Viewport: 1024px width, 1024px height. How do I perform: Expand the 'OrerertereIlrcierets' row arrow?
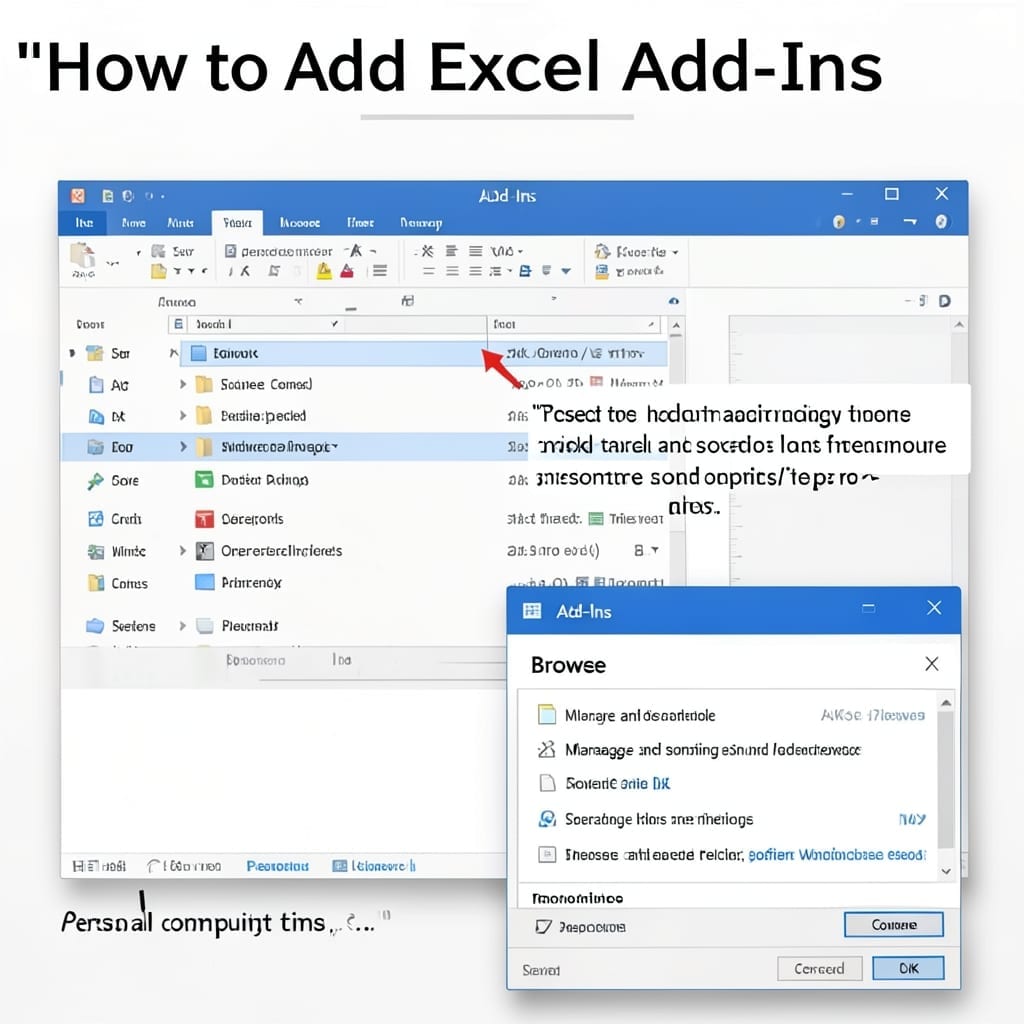tap(183, 551)
